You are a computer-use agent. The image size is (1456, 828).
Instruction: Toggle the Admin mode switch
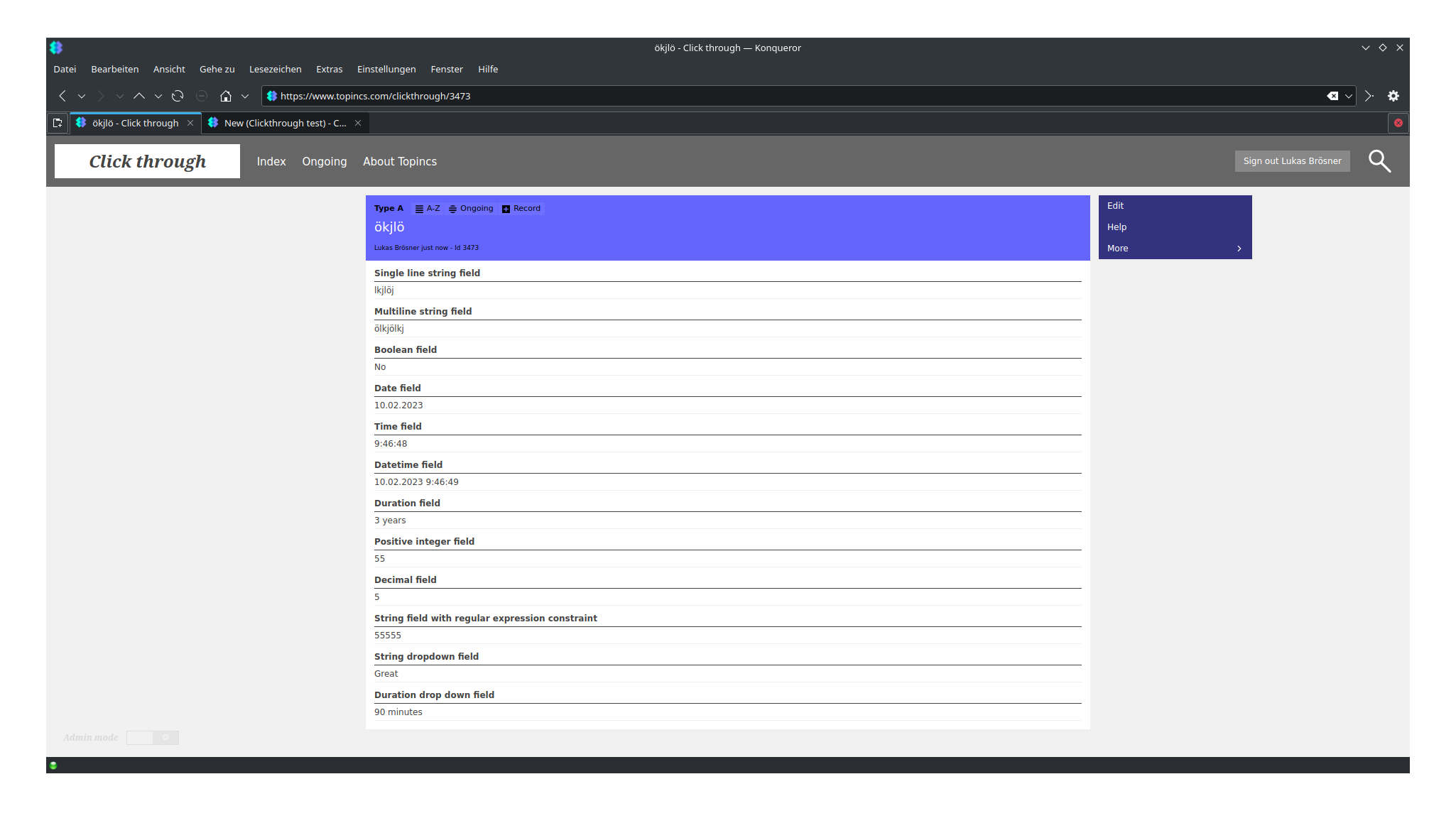click(152, 737)
